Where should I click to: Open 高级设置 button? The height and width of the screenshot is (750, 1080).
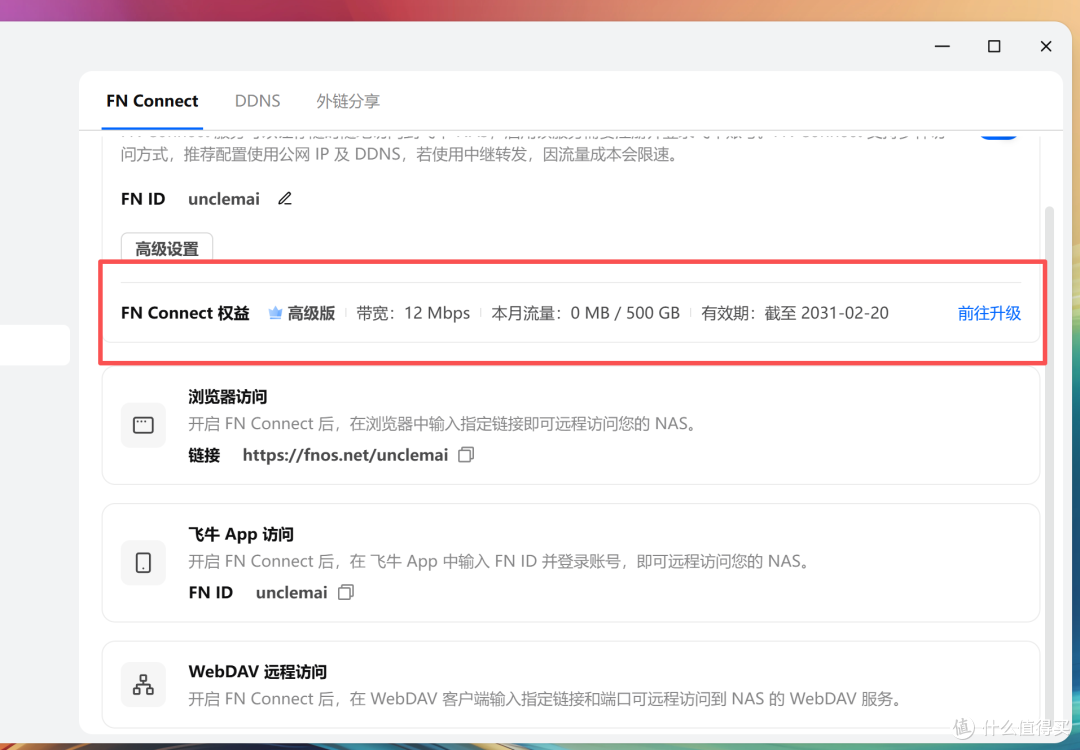(167, 248)
